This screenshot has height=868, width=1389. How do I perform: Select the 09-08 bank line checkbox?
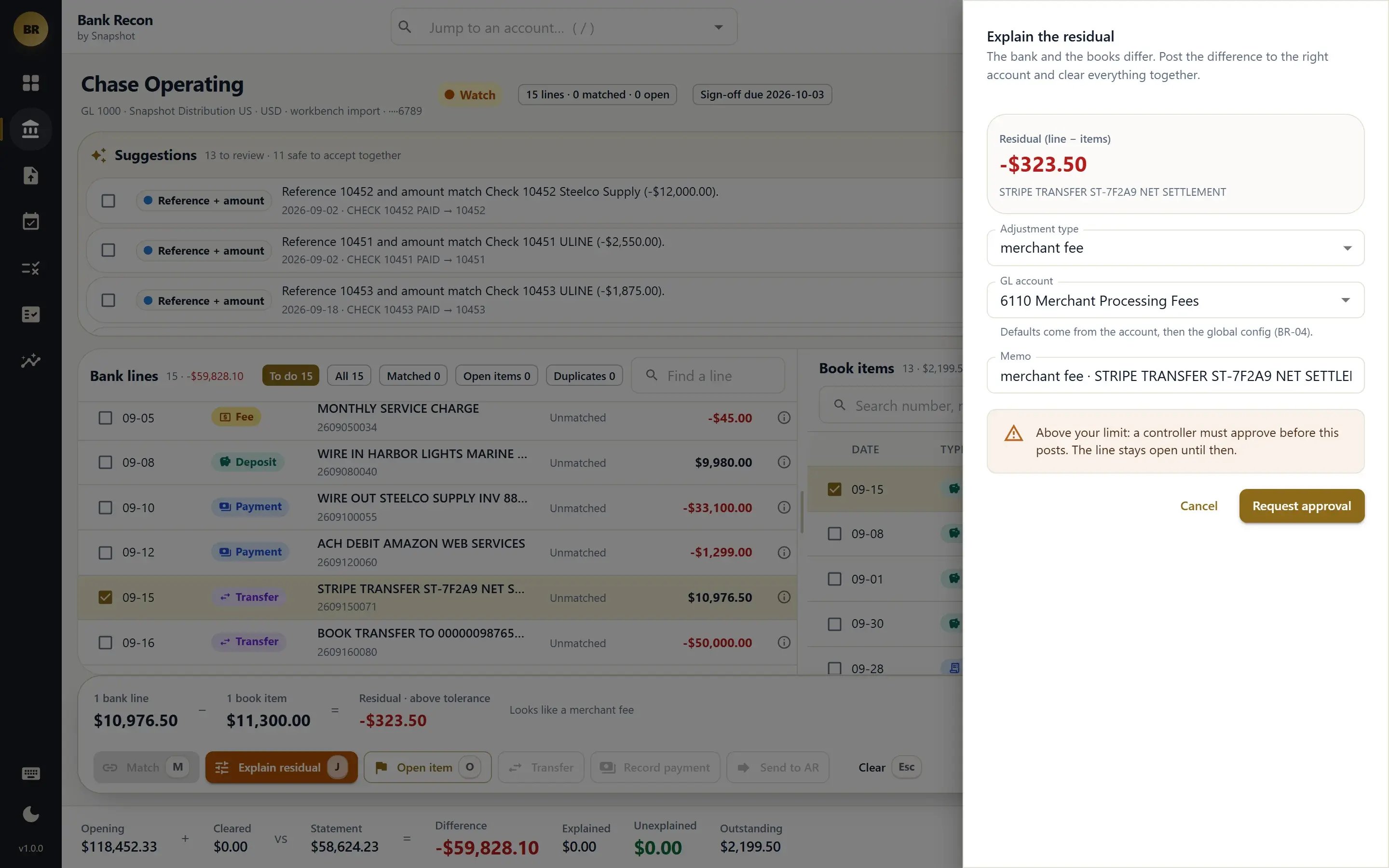click(x=105, y=462)
